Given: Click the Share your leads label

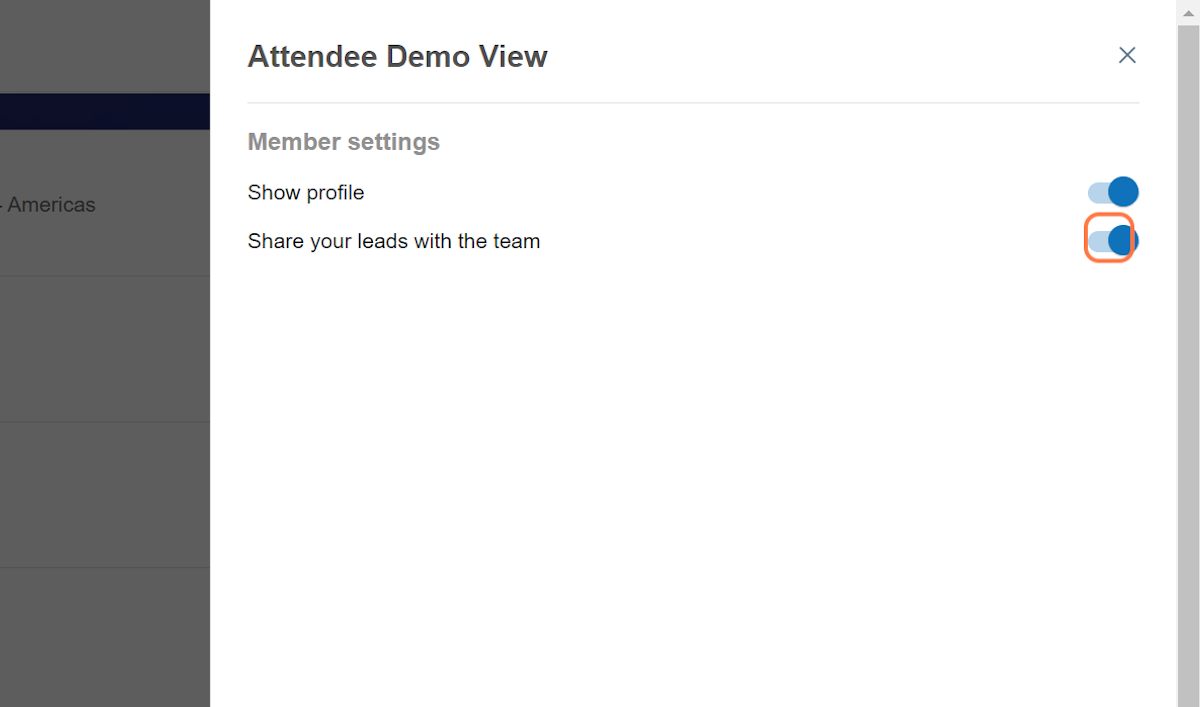Looking at the screenshot, I should [393, 240].
